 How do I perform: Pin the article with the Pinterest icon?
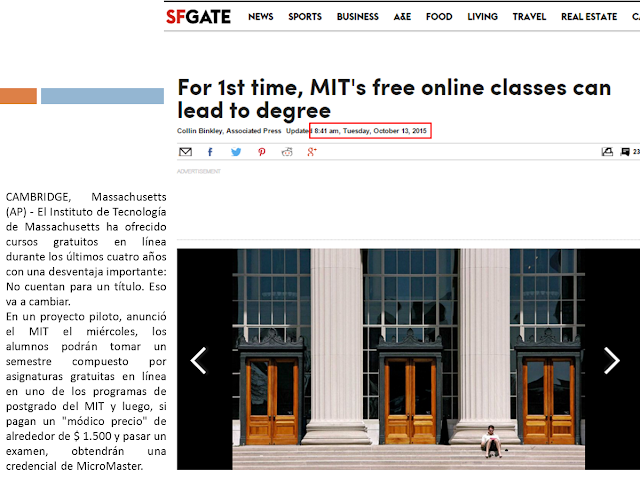click(x=262, y=152)
